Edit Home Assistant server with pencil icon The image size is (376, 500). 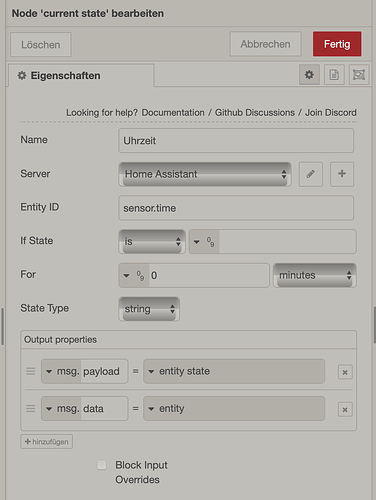click(311, 174)
